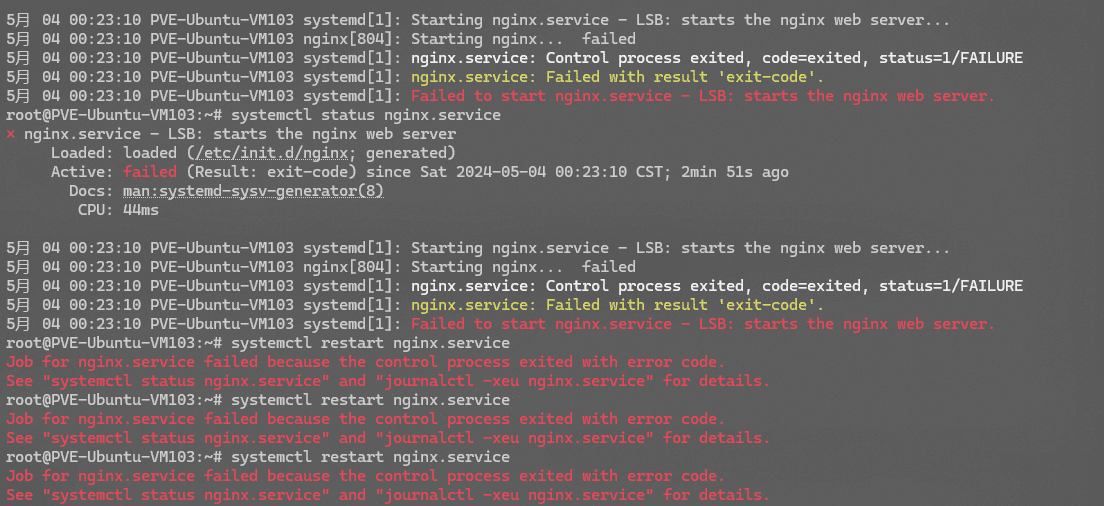Click the '(Result: exit-code)' text
The image size is (1104, 506).
tap(271, 172)
